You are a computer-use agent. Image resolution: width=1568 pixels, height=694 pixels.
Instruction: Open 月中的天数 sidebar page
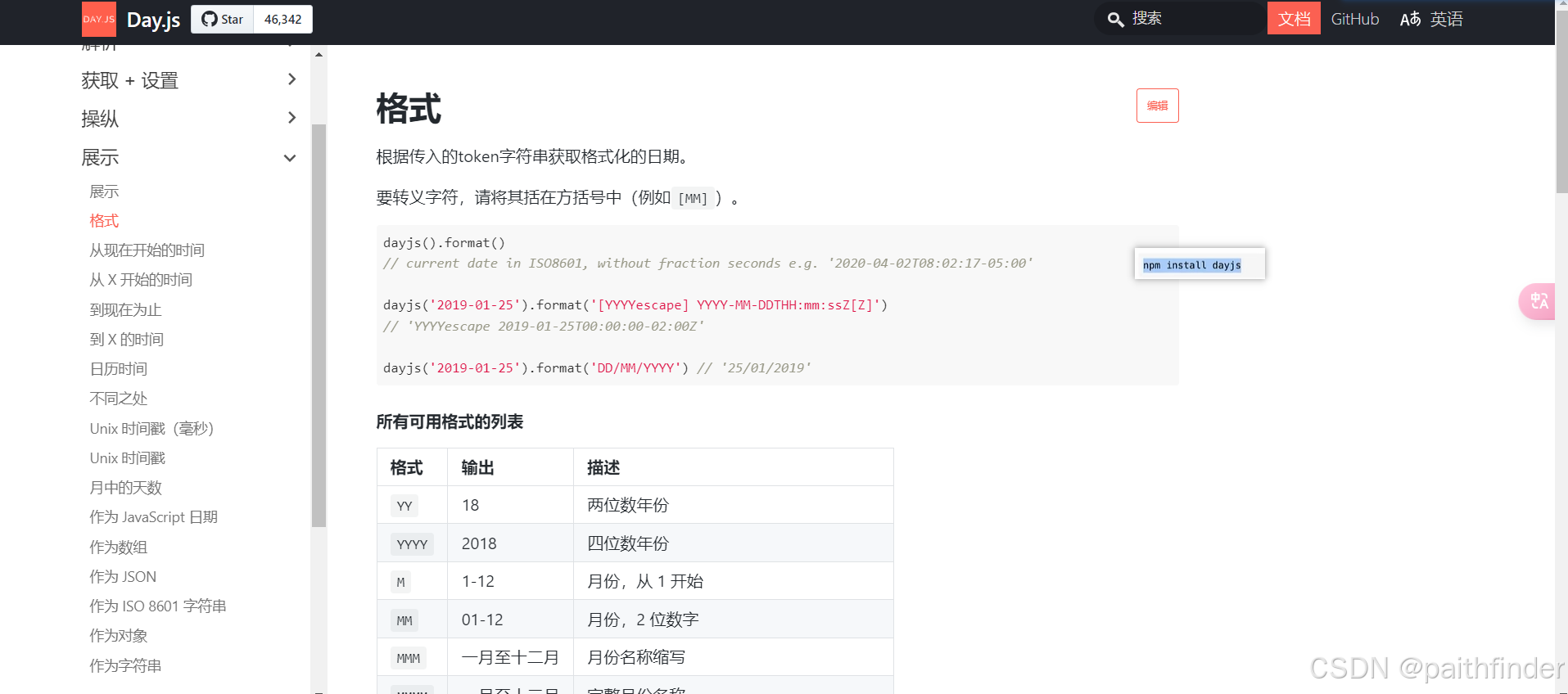(125, 488)
